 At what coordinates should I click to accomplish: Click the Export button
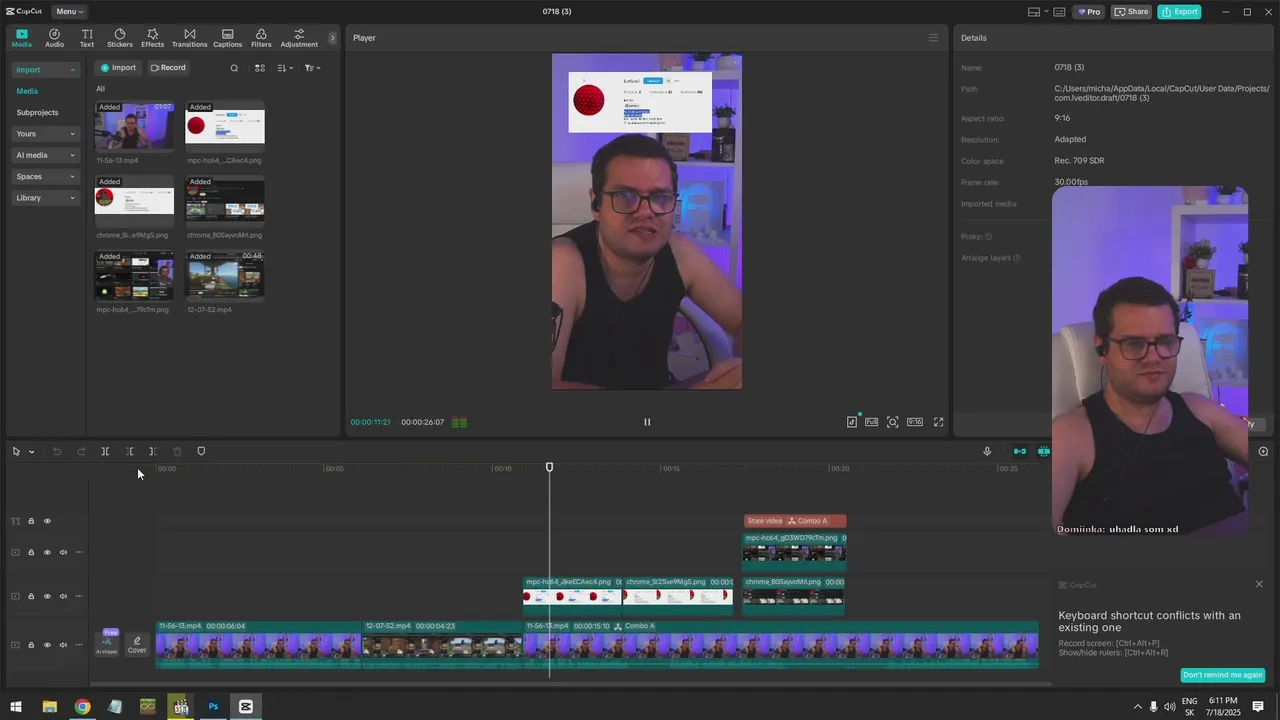coord(1179,12)
